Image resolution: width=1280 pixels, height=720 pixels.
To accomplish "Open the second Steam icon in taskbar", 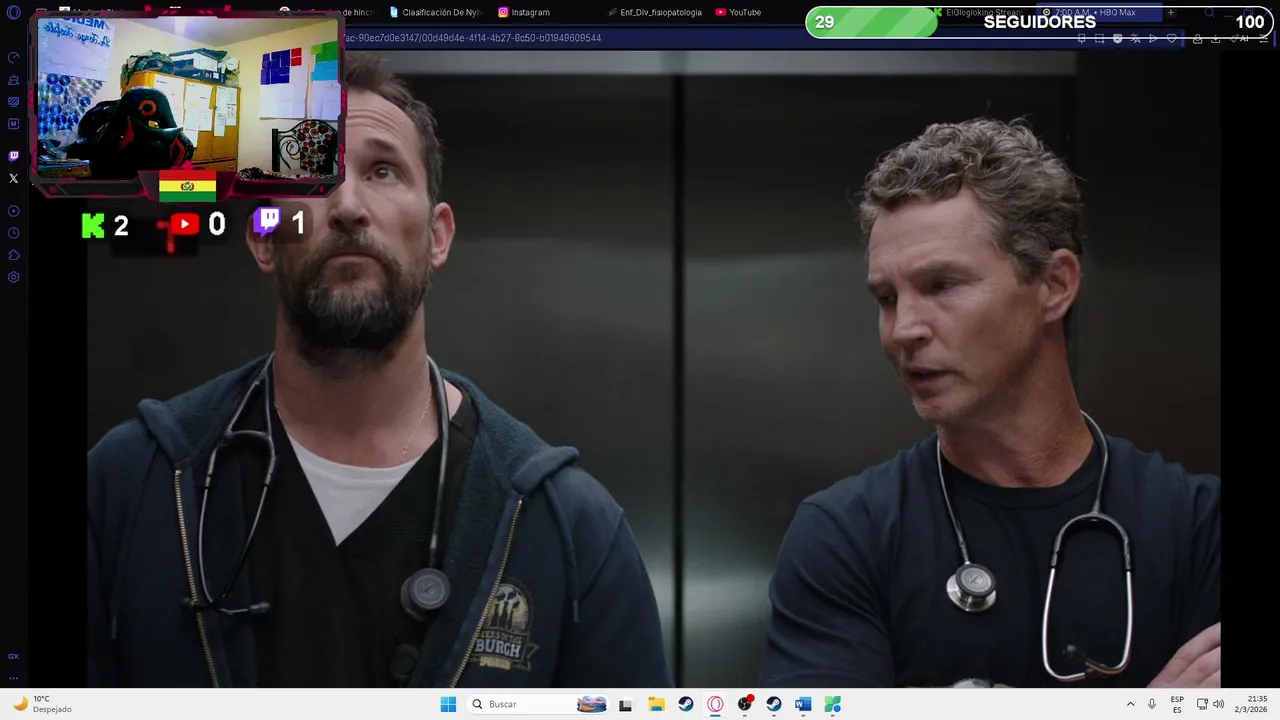I will [x=773, y=705].
